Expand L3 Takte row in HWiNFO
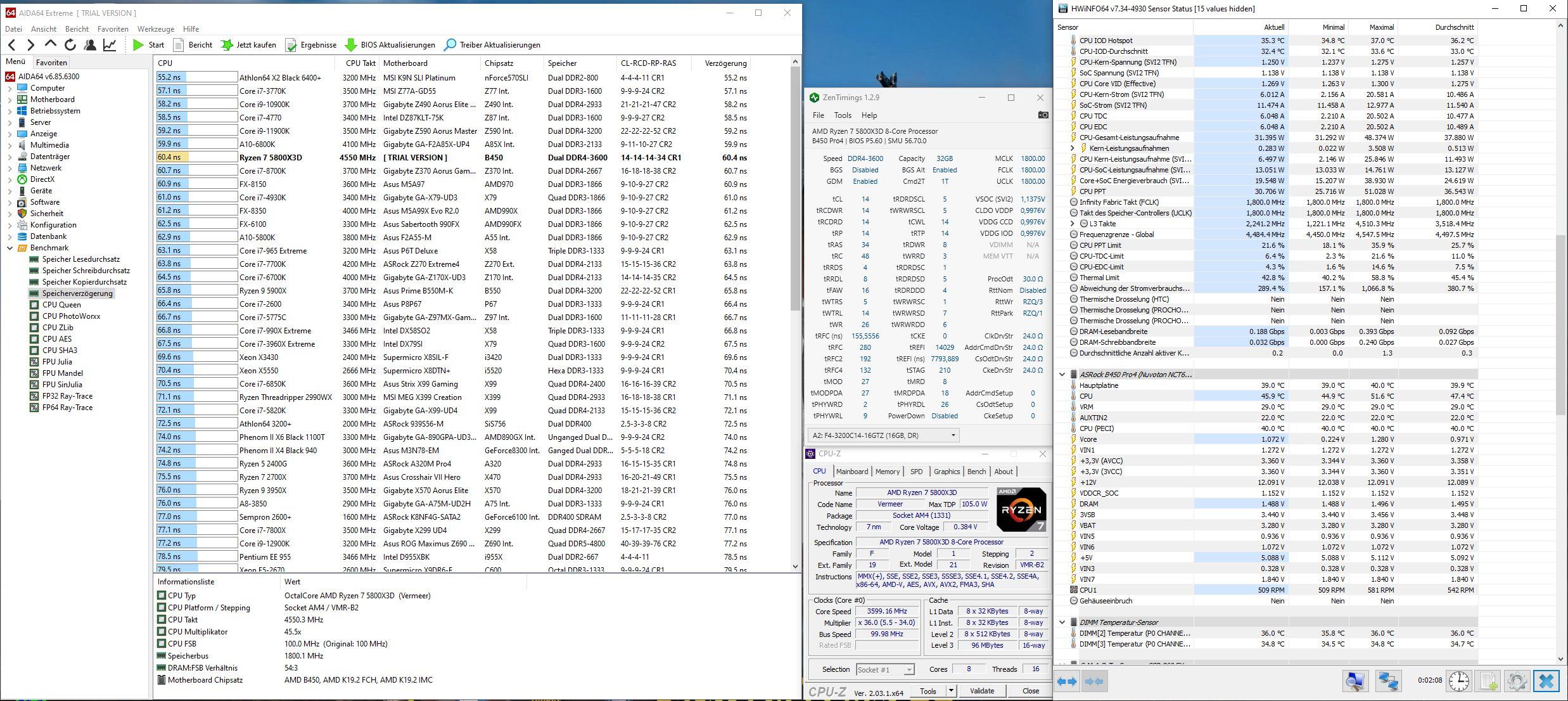This screenshot has height=701, width=1568. tap(1072, 224)
